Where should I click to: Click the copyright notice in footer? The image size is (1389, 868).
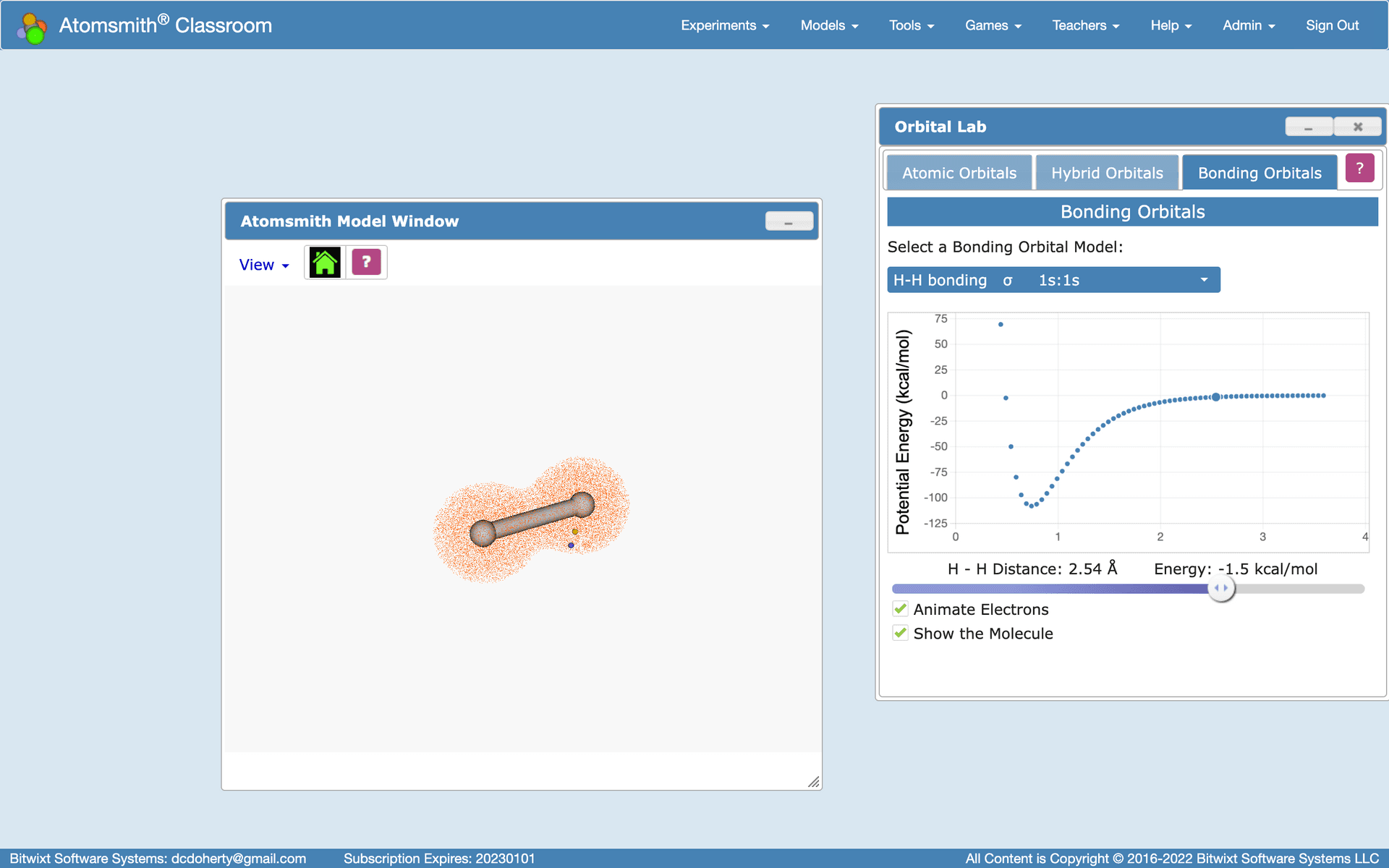point(1172,859)
